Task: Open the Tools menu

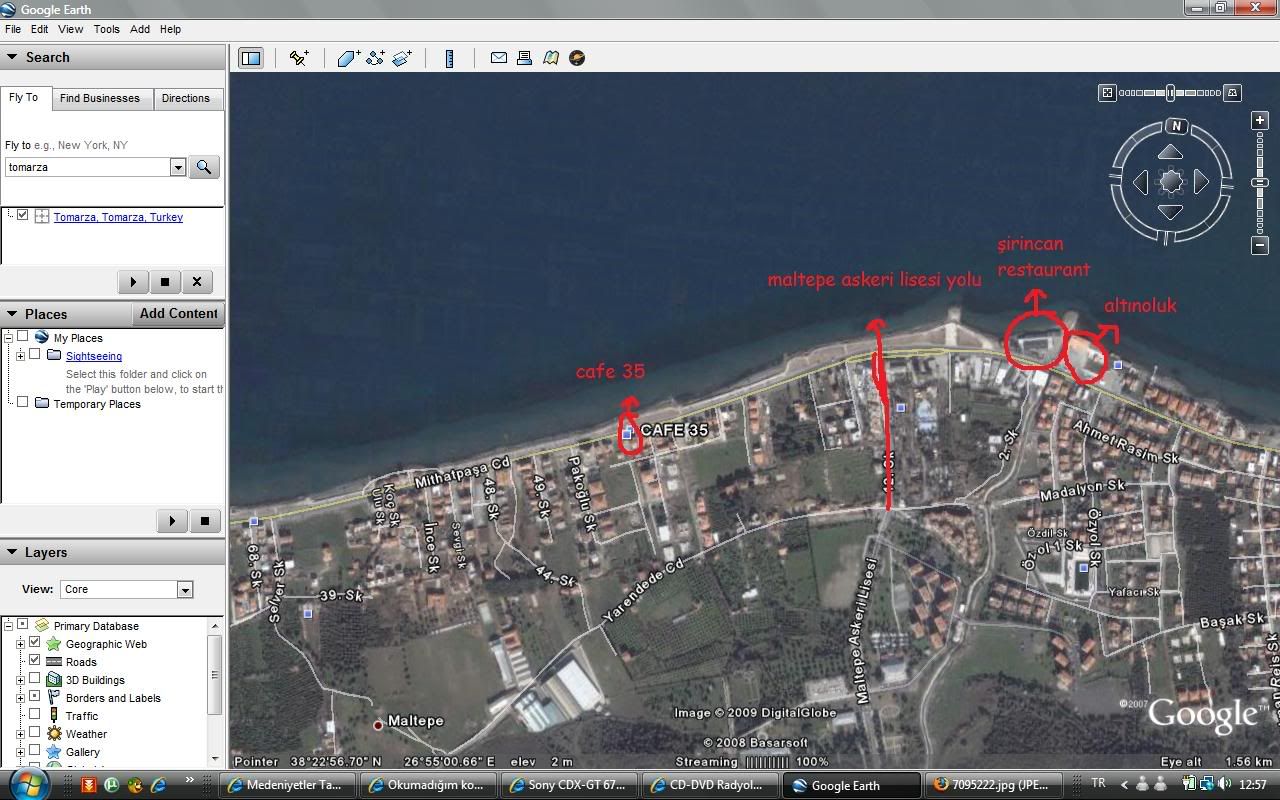Action: [106, 29]
